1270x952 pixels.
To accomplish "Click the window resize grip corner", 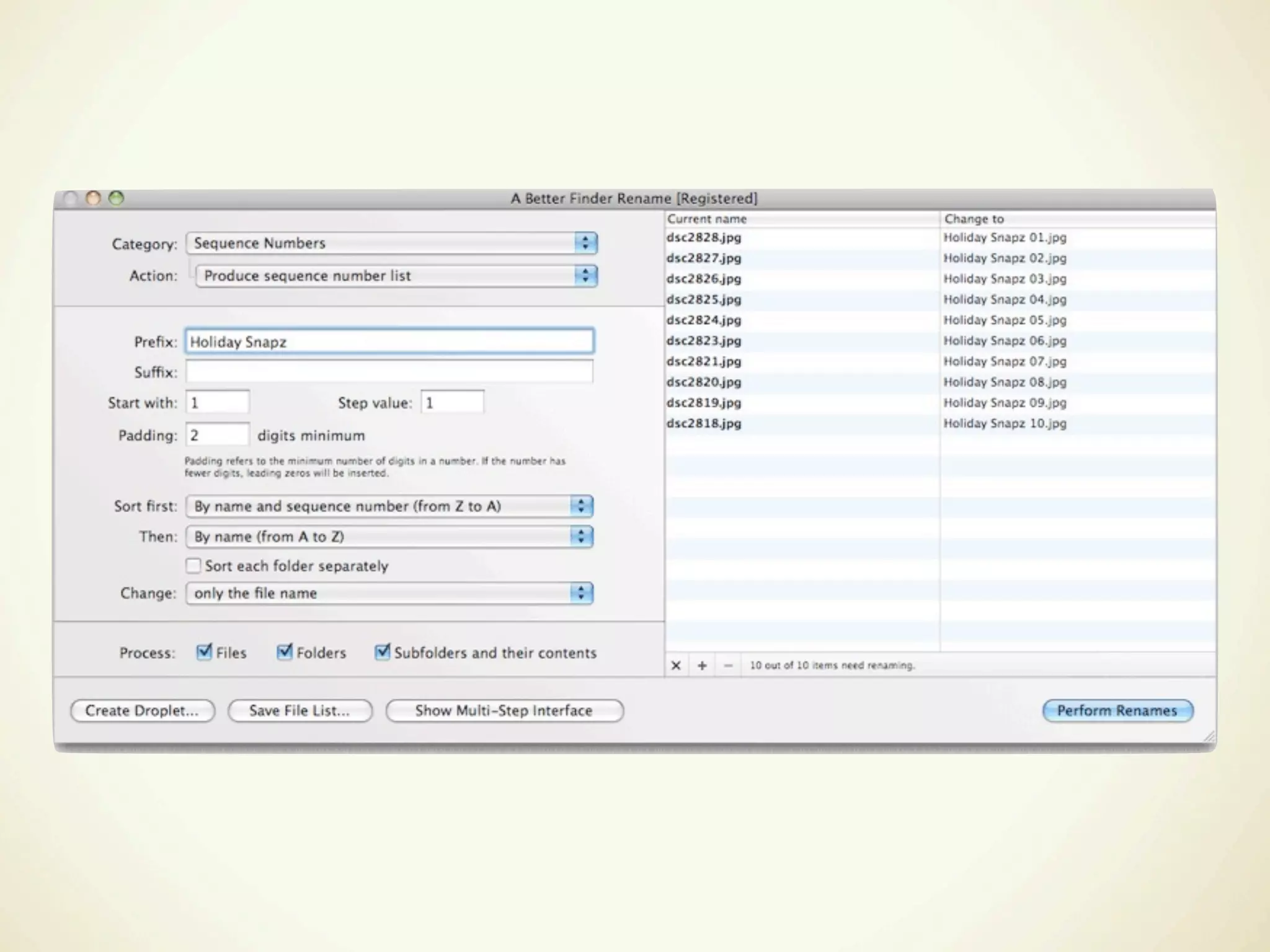I will coord(1209,737).
